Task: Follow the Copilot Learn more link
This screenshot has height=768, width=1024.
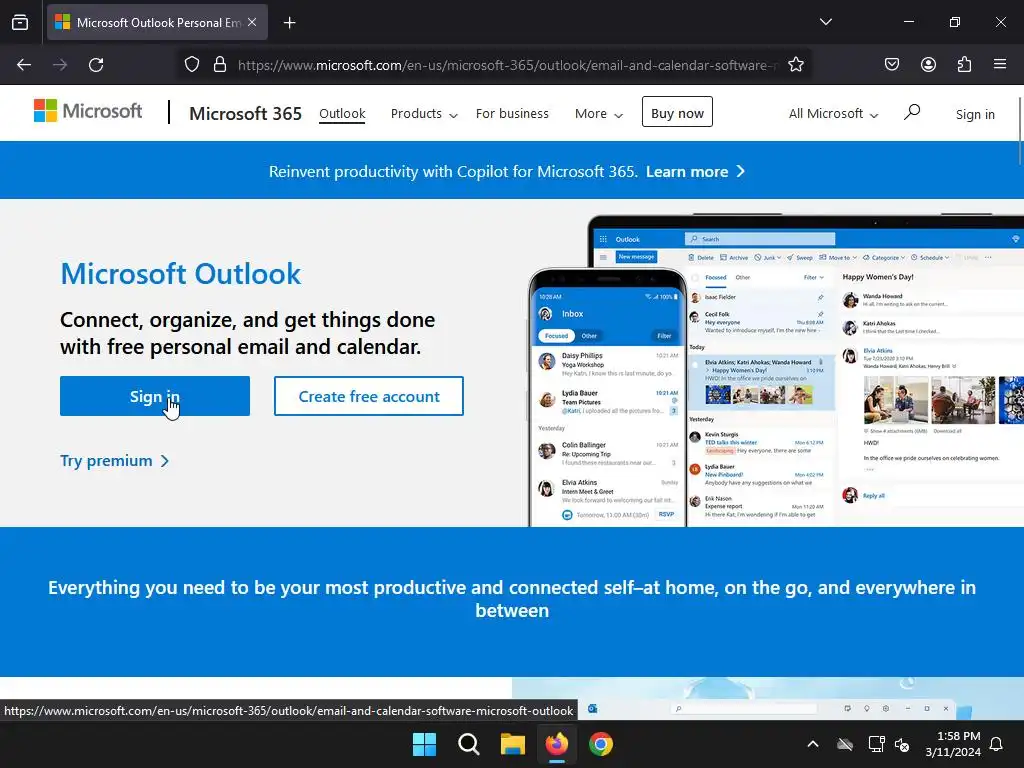Action: click(696, 172)
